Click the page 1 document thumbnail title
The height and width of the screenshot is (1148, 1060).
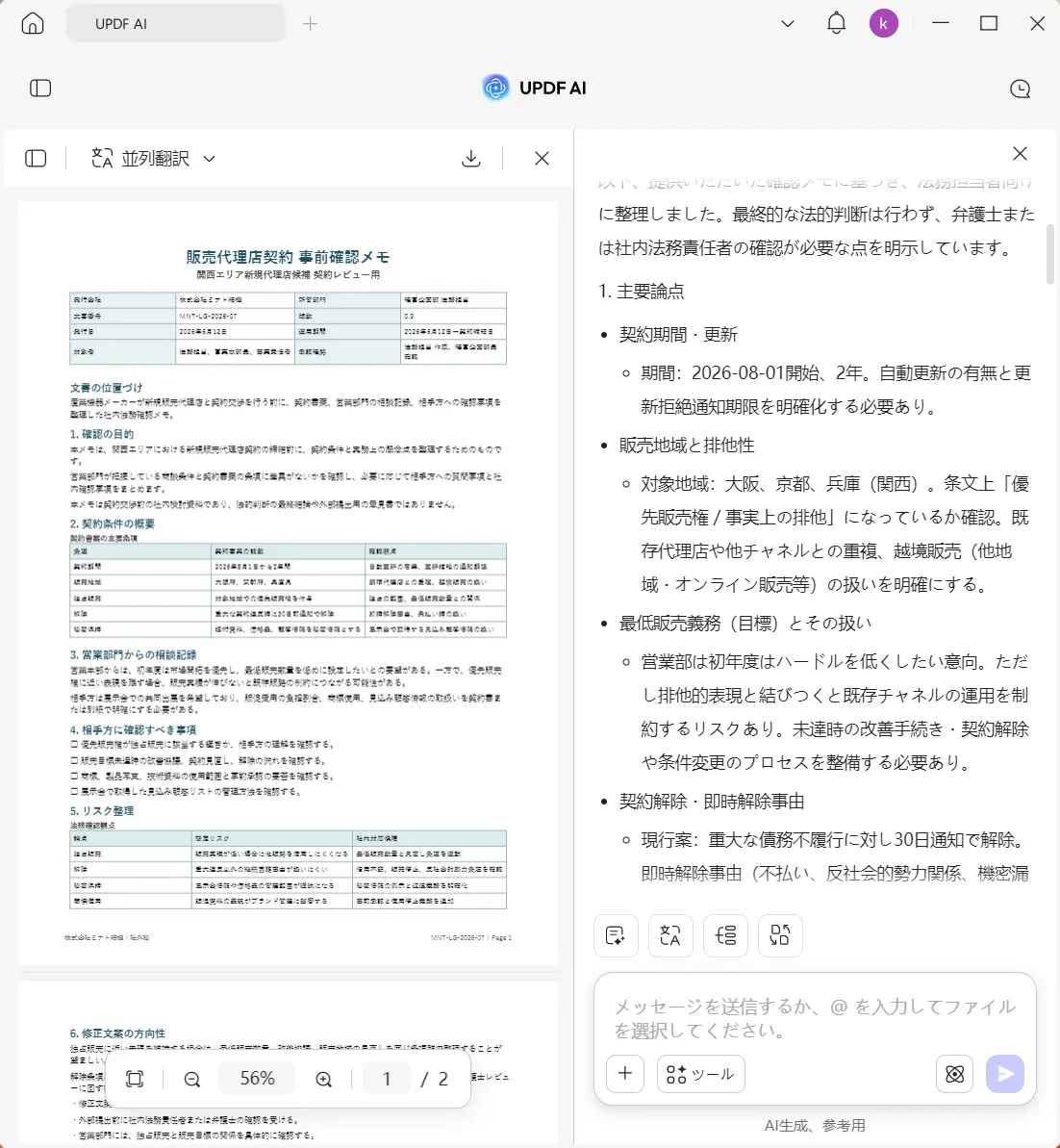[x=287, y=256]
